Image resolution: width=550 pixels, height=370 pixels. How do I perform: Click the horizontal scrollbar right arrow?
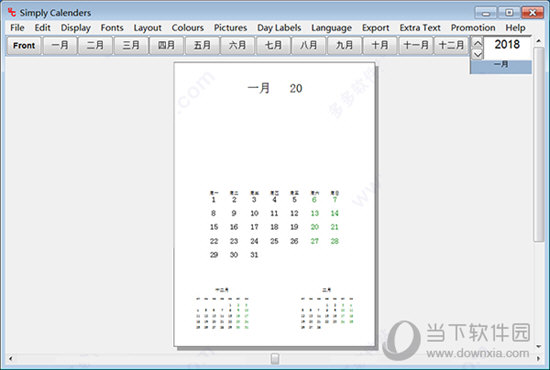[538, 358]
